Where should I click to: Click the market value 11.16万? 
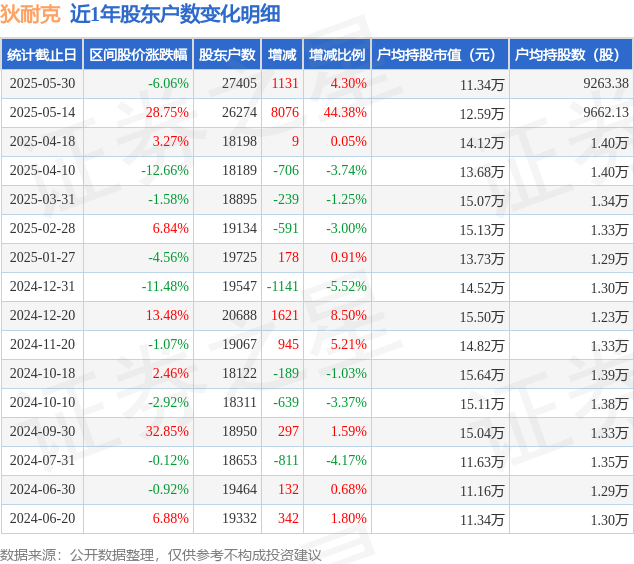coord(482,491)
